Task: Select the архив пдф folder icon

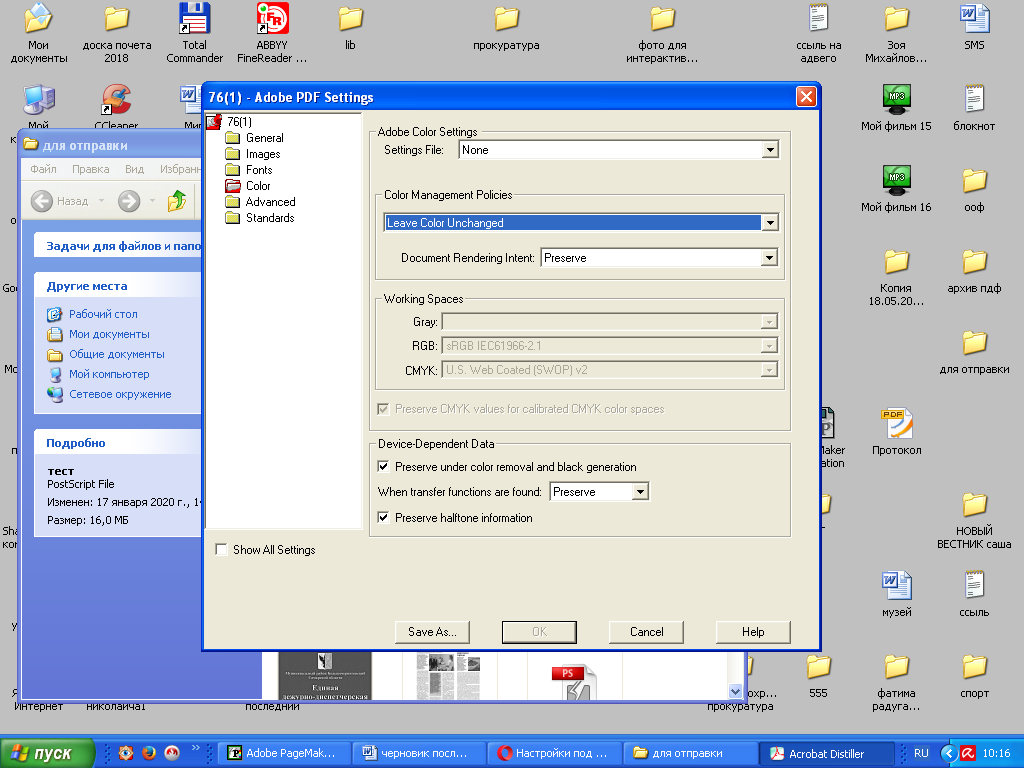Action: point(974,270)
